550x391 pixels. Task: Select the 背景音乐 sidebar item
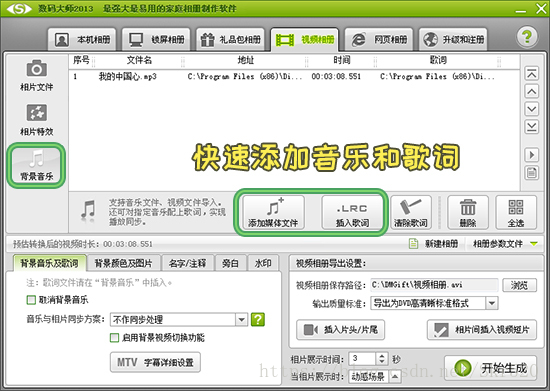coord(36,165)
